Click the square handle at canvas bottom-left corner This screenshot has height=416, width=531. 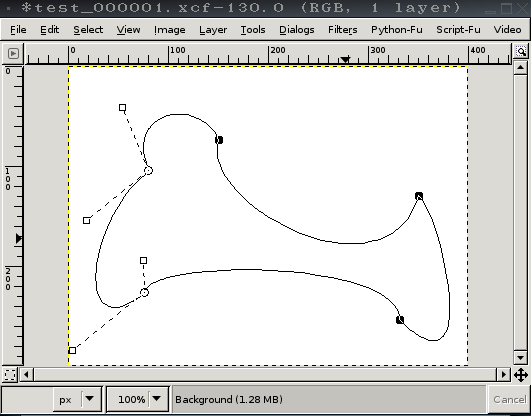click(72, 350)
